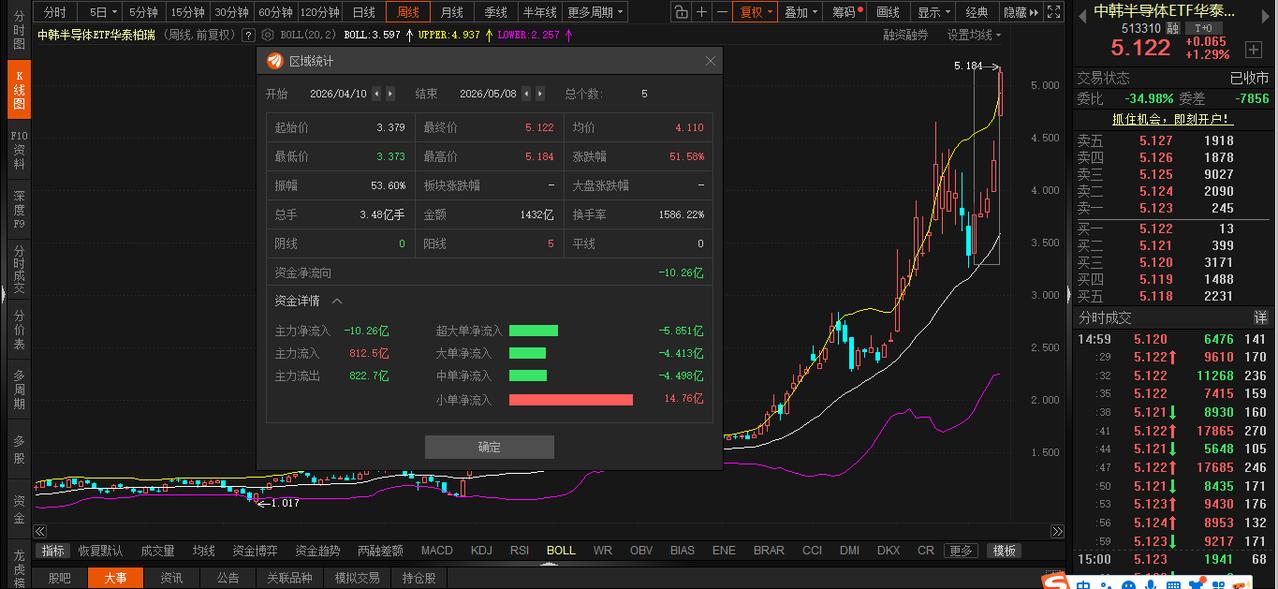Open 设置均线 dropdown

coord(976,35)
